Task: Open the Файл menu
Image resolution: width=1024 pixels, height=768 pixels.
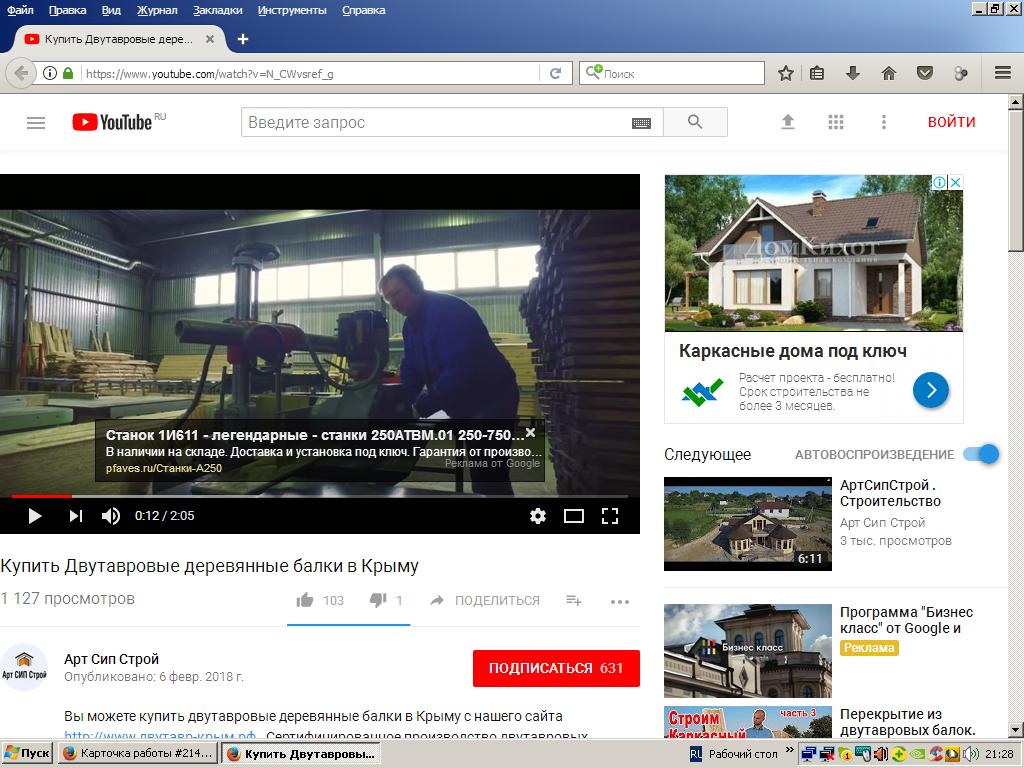Action: pyautogui.click(x=20, y=10)
